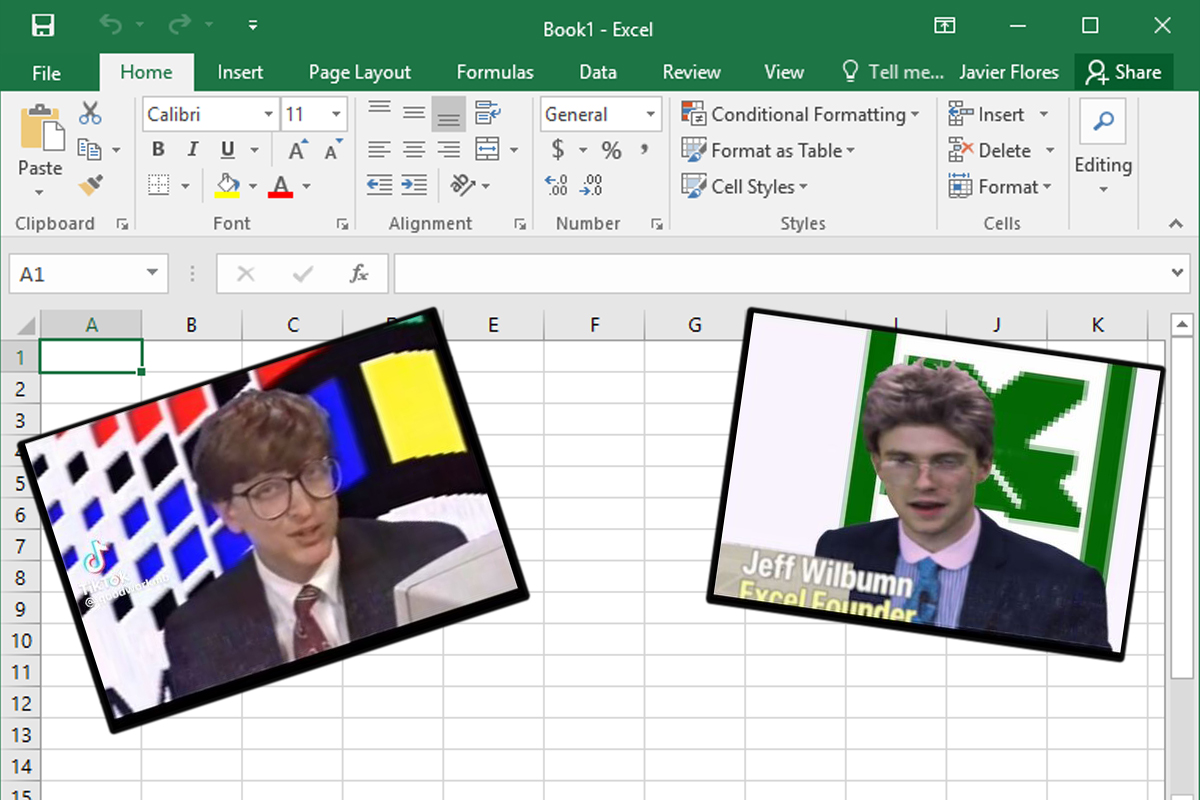Open Cell Styles menu
Viewport: 1200px width, 800px height.
click(x=745, y=186)
